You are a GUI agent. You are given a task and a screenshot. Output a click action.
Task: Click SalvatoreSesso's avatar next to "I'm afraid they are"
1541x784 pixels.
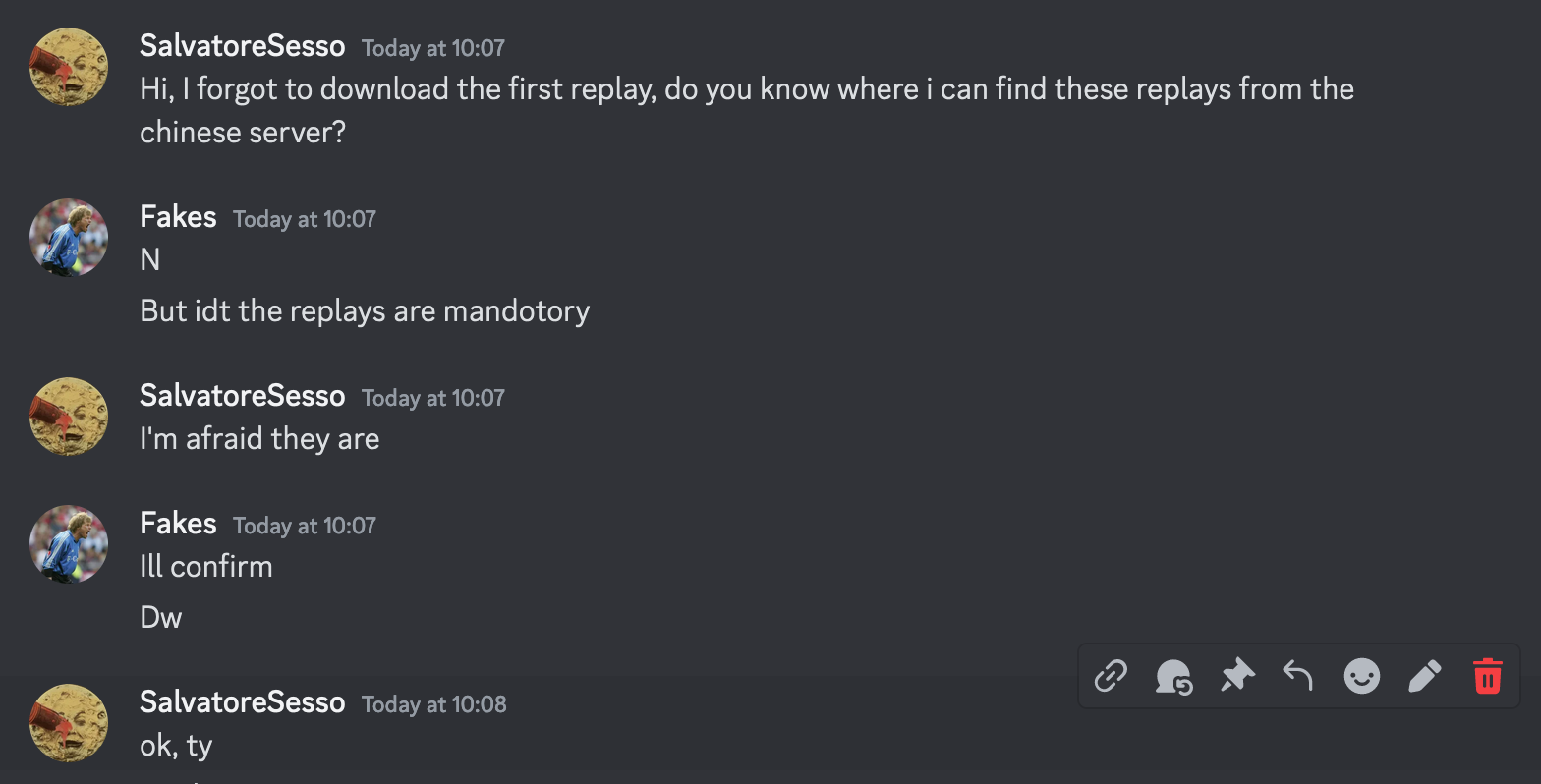(x=69, y=417)
